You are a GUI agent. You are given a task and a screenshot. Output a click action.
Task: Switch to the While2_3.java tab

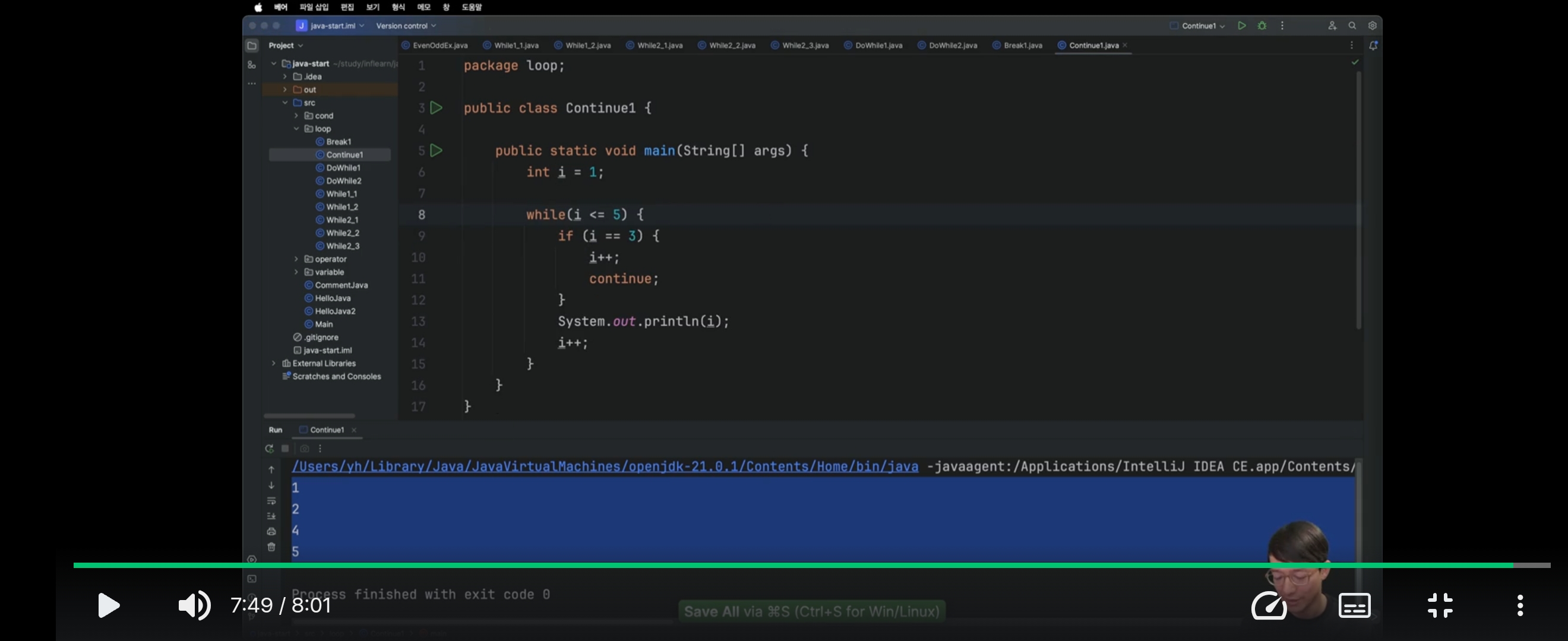pos(799,46)
